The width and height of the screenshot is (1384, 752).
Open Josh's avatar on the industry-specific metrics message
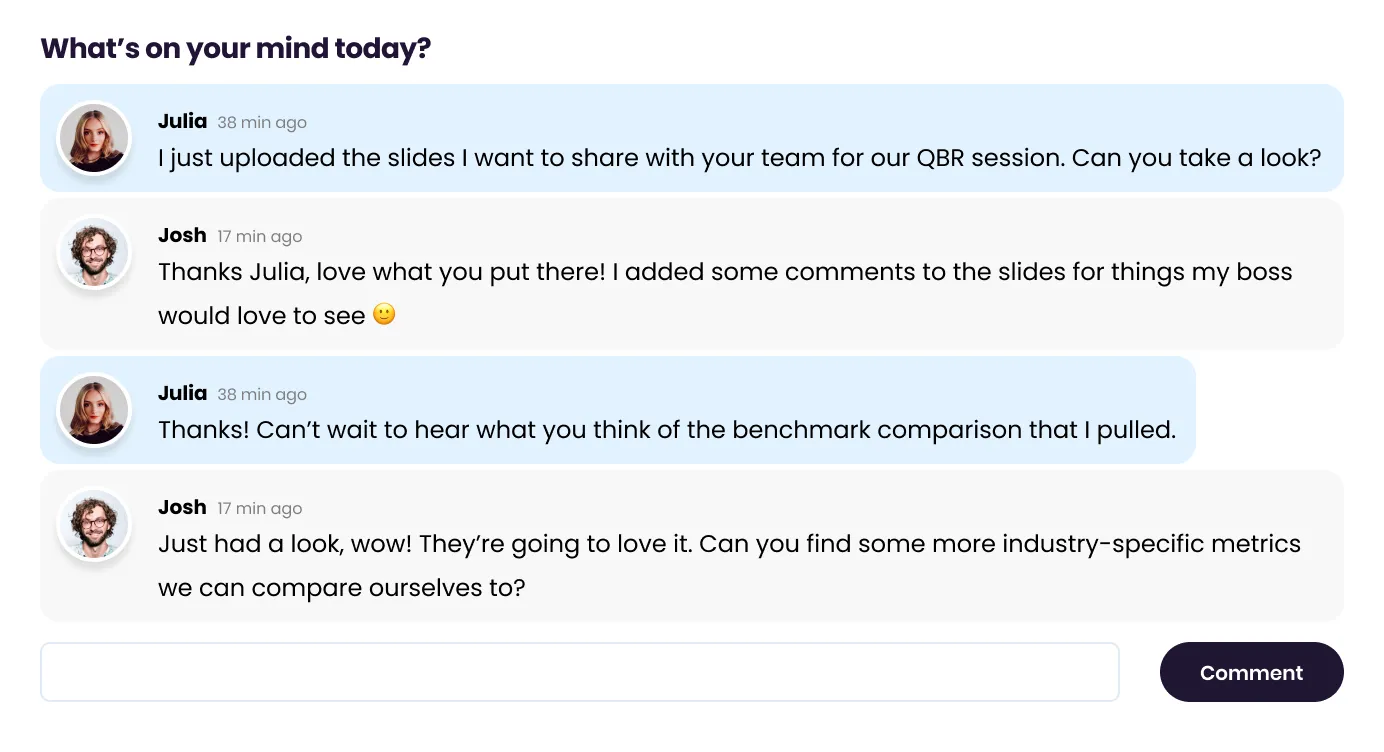[x=94, y=525]
